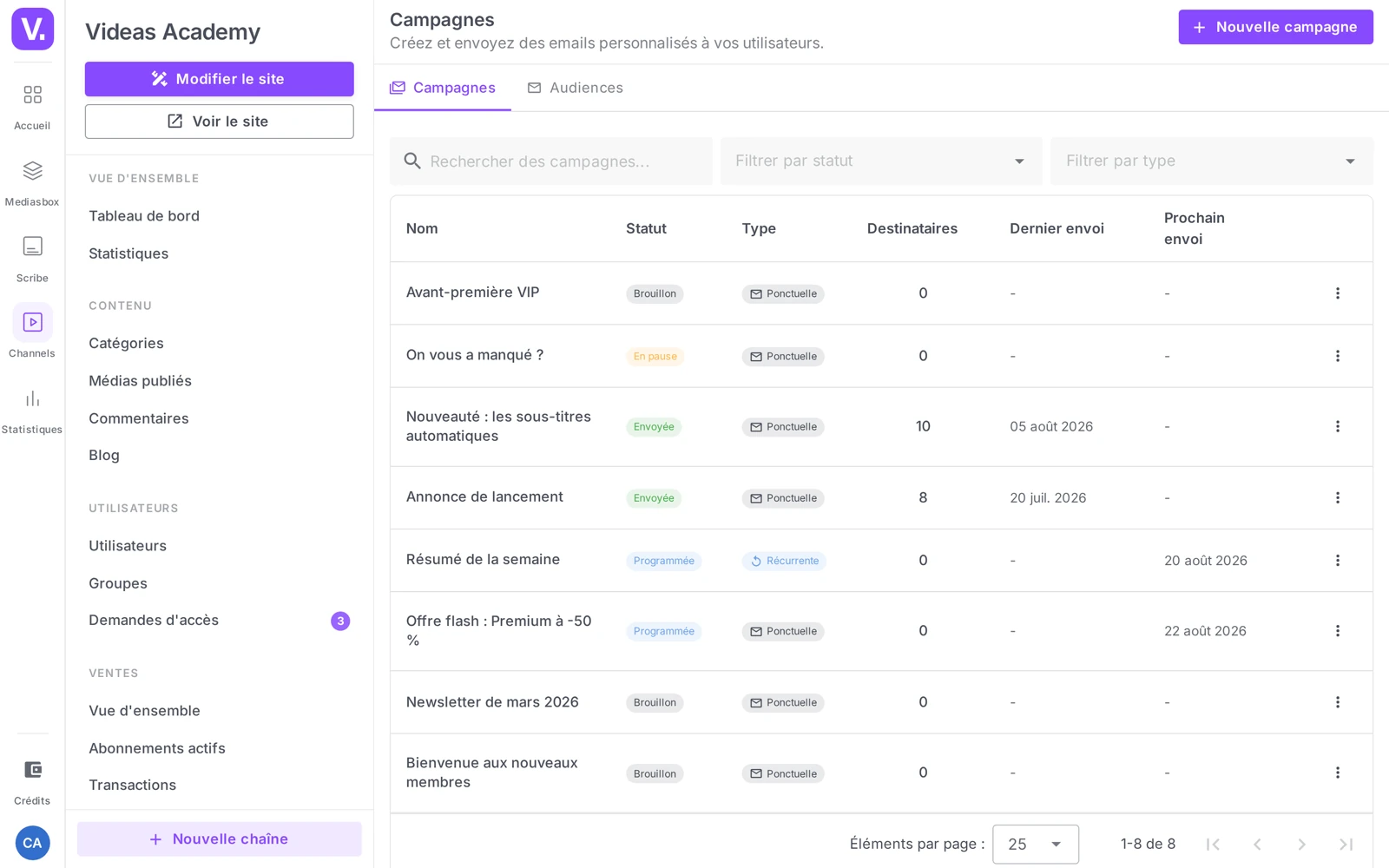The height and width of the screenshot is (868, 1389).
Task: Open Demandes d'accès in sidebar
Action: click(154, 621)
